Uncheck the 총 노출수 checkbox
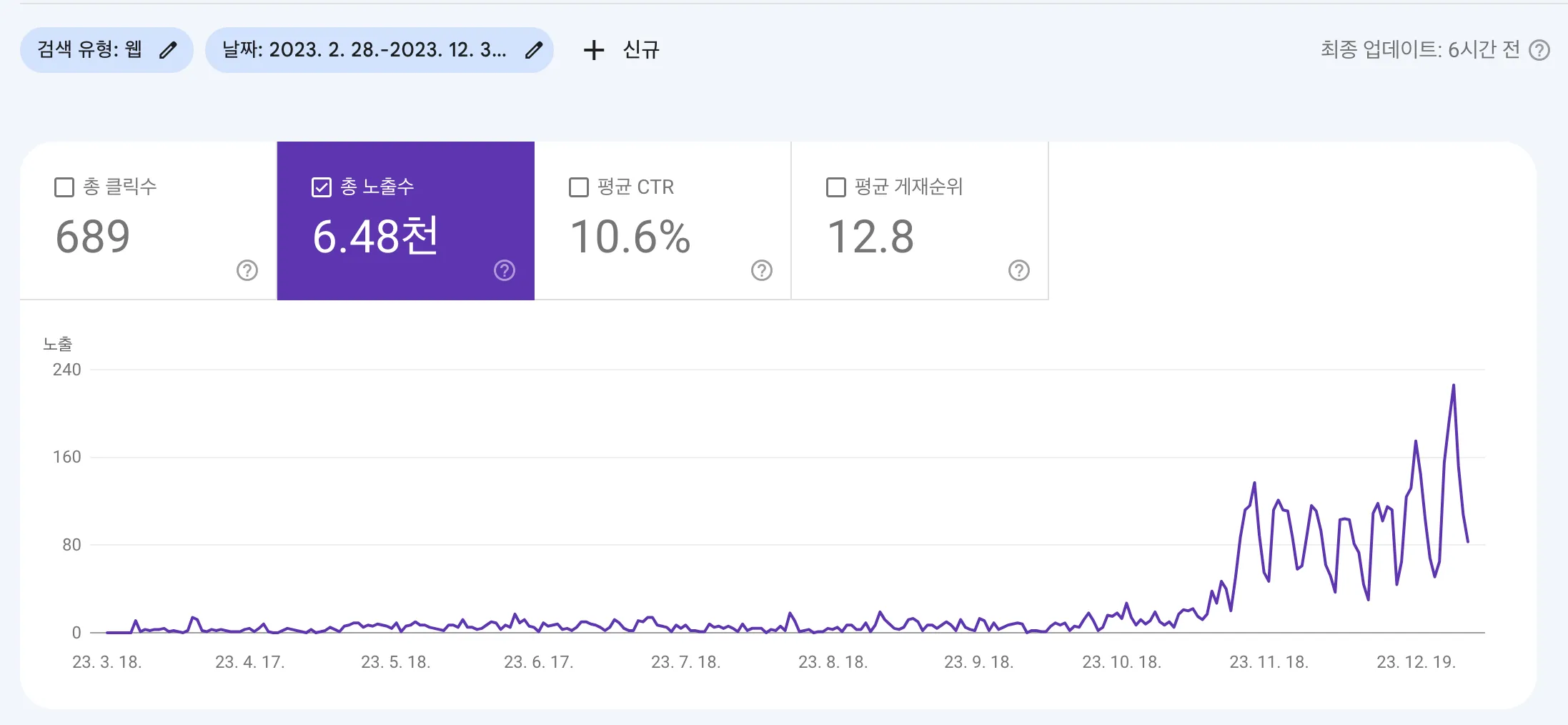The width and height of the screenshot is (1568, 725). [x=320, y=187]
